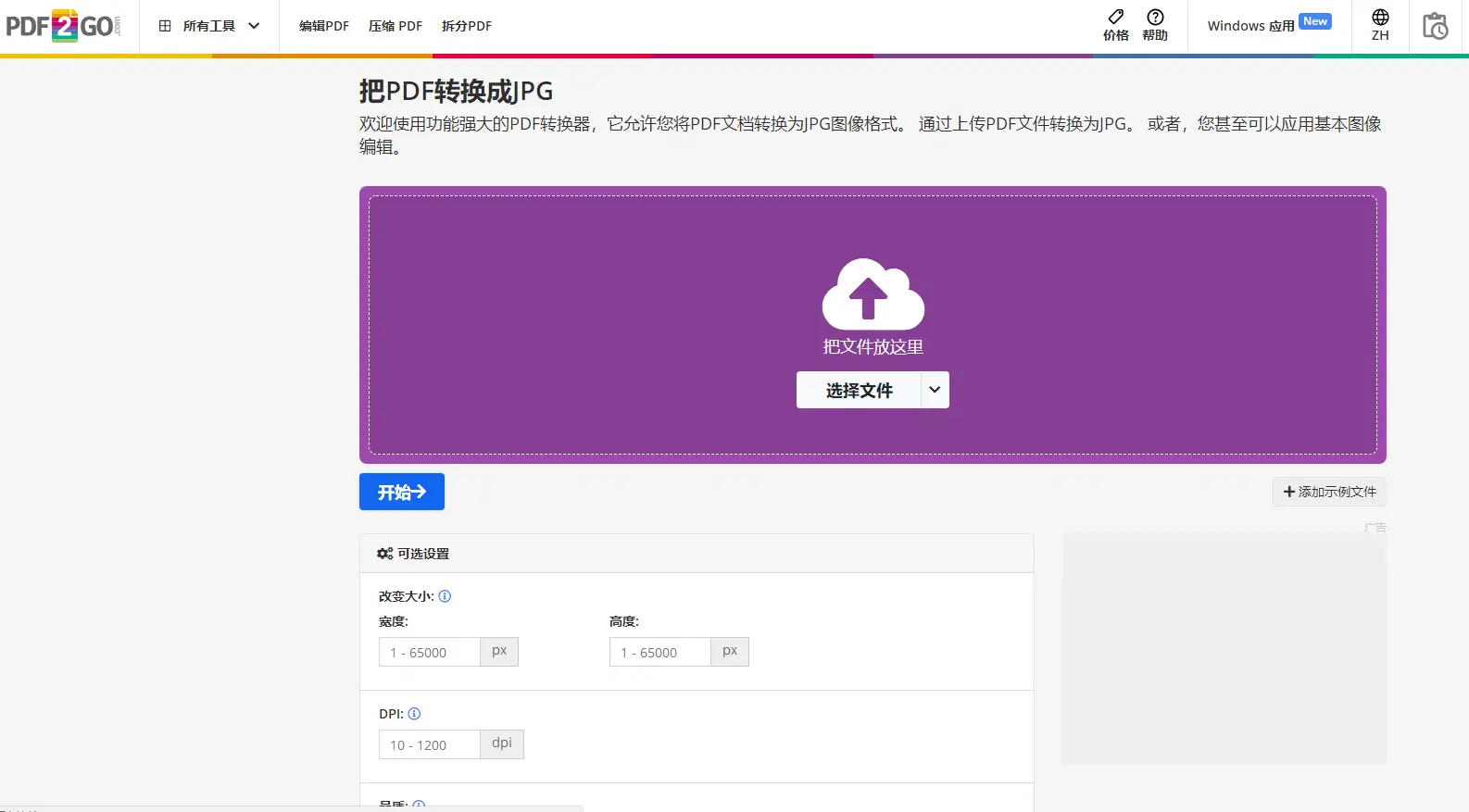Focus the 高度 height input field
The height and width of the screenshot is (812, 1469).
659,652
